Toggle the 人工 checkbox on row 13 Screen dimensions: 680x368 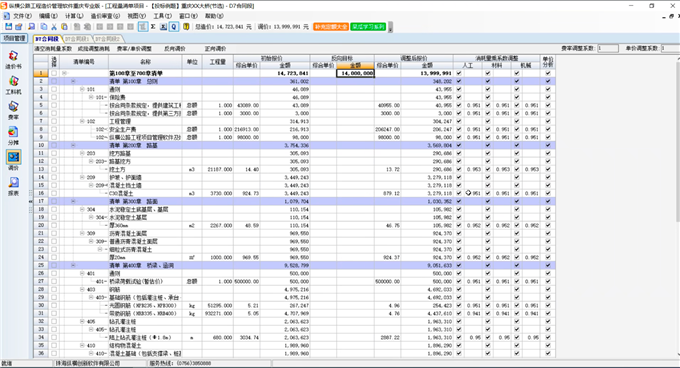point(459,169)
